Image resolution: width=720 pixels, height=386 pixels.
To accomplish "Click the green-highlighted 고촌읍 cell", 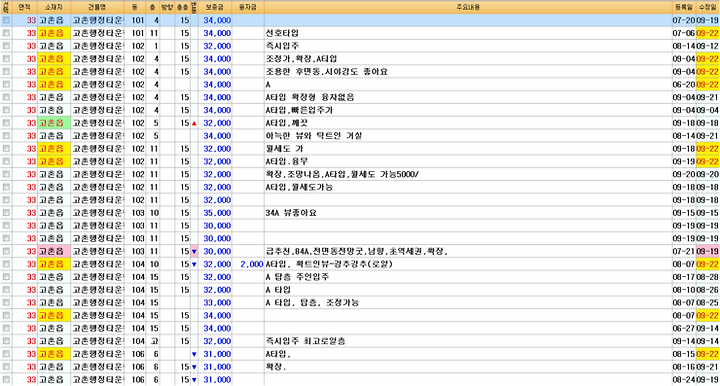I will 54,123.
